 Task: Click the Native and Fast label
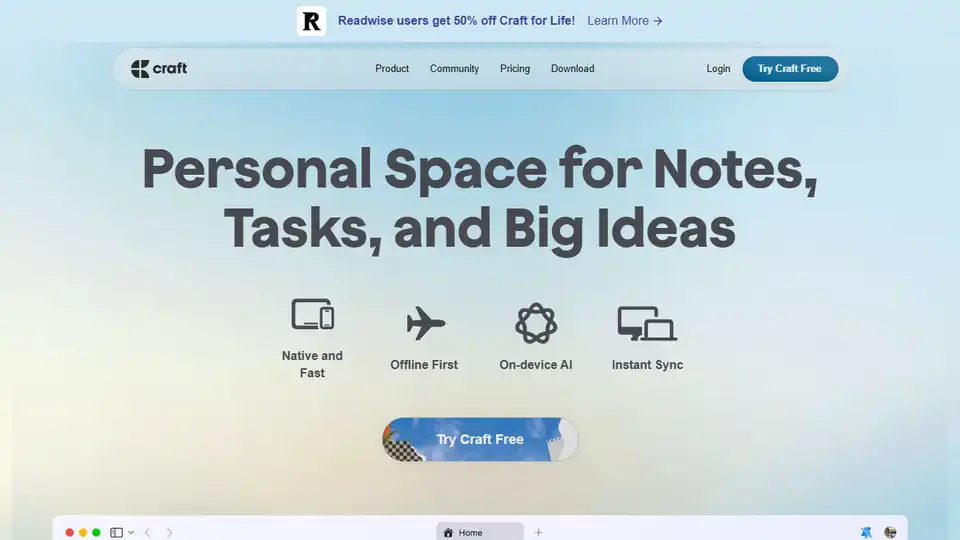[x=312, y=364]
